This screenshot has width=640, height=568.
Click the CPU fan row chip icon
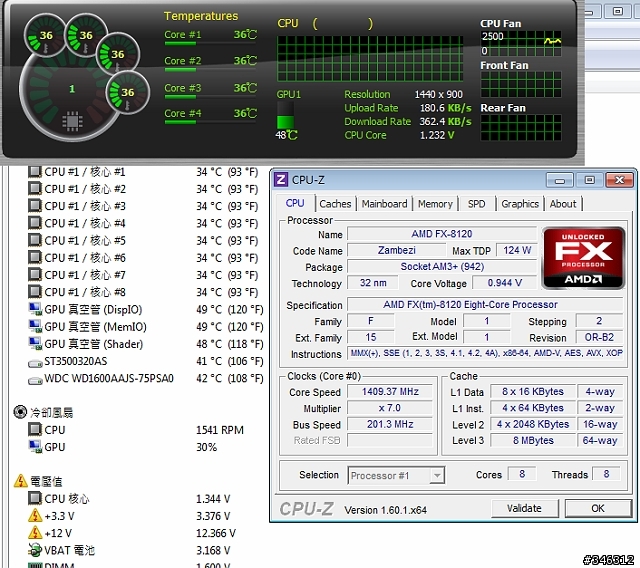(x=35, y=429)
